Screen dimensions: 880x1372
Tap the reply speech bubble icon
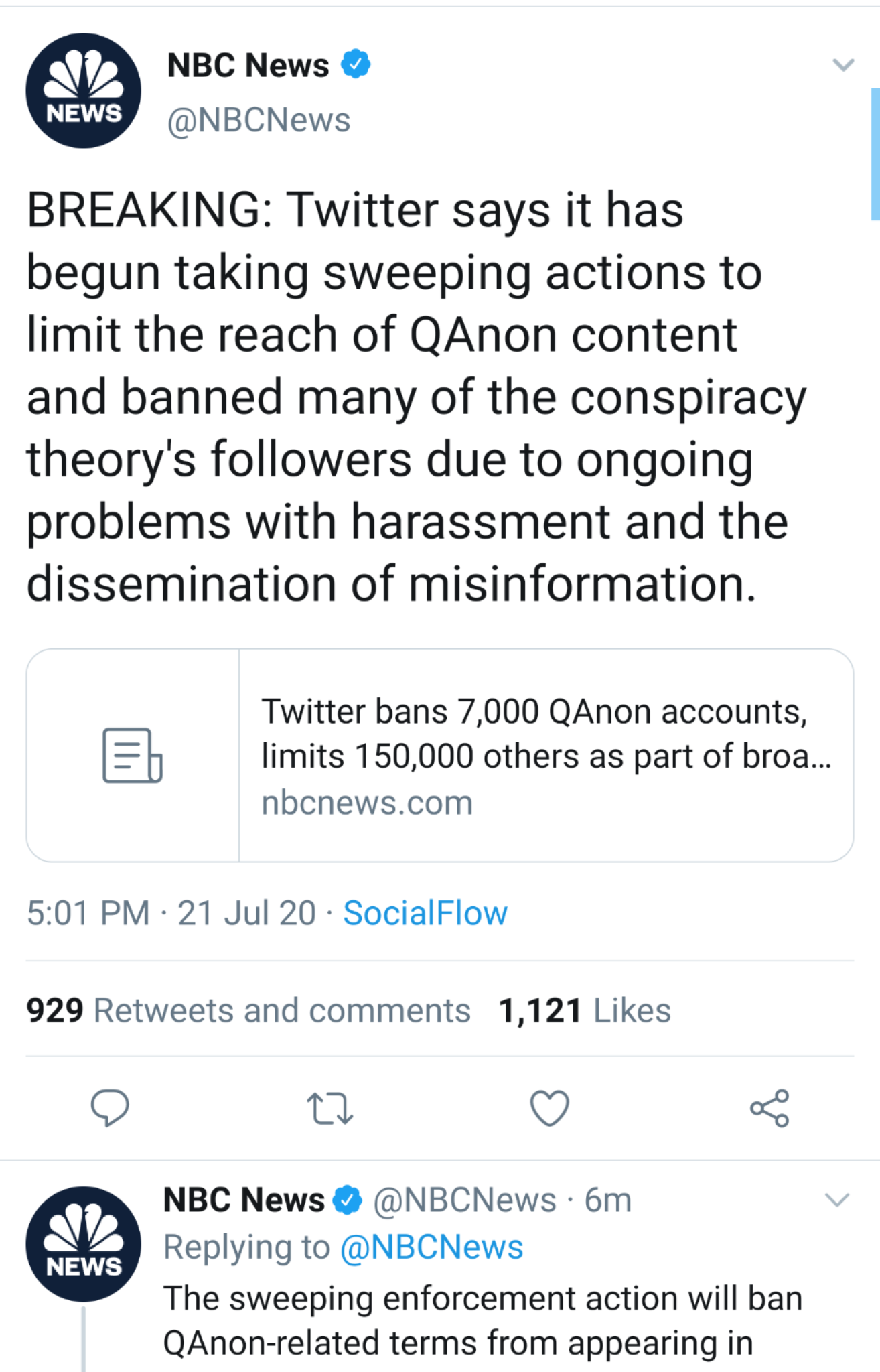tap(110, 1108)
